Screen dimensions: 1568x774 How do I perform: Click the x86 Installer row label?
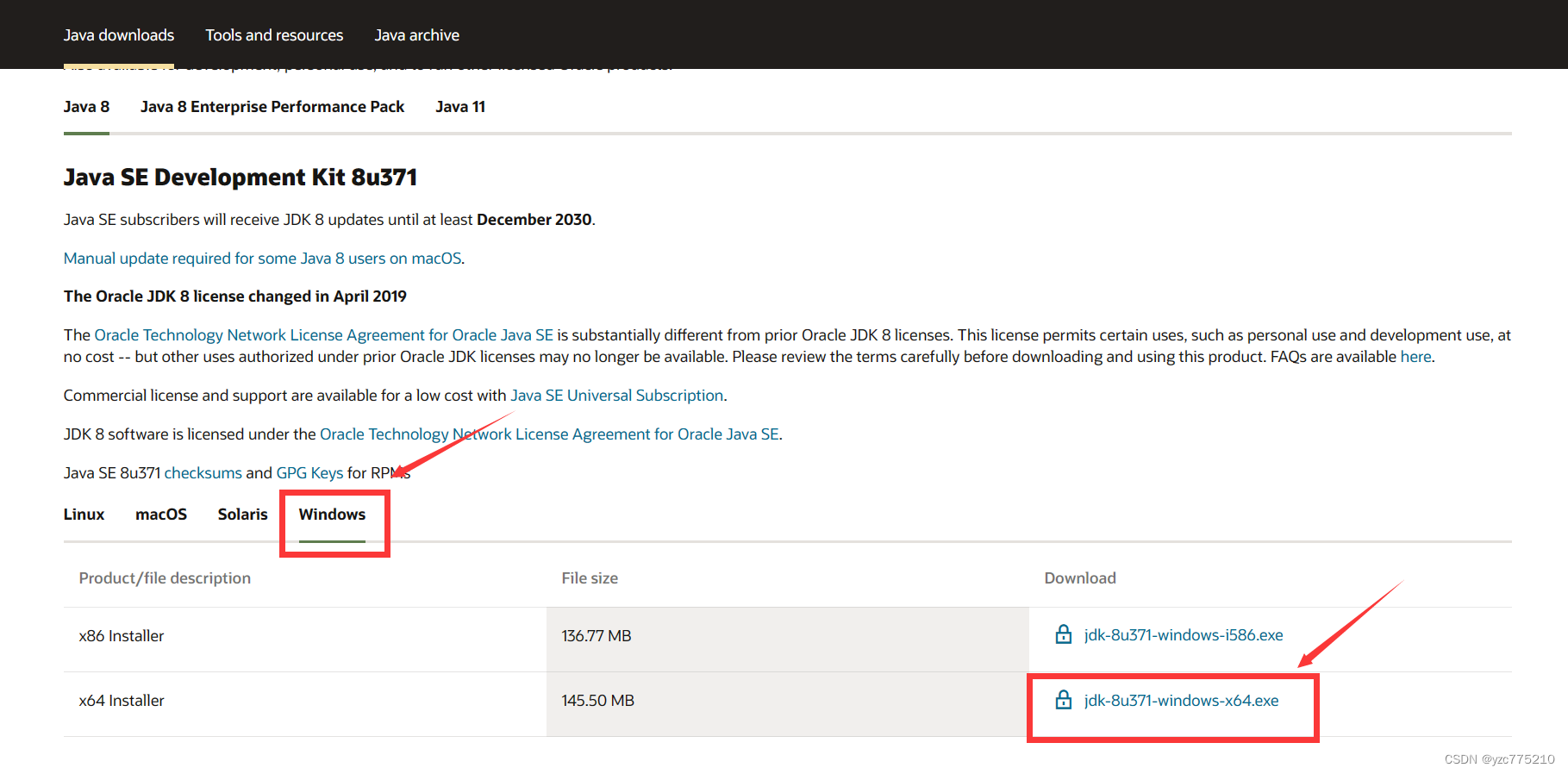tap(122, 636)
